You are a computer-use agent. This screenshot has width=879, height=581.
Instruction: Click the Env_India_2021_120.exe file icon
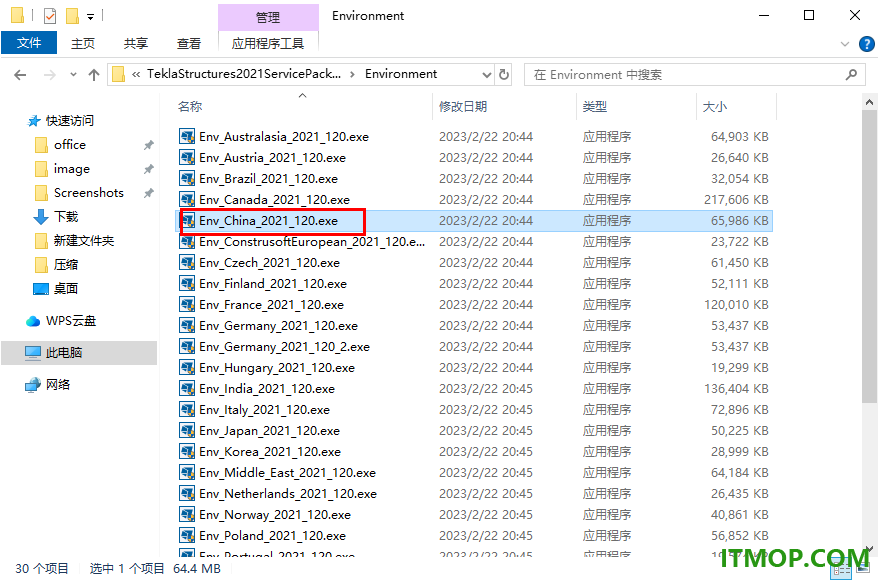187,389
